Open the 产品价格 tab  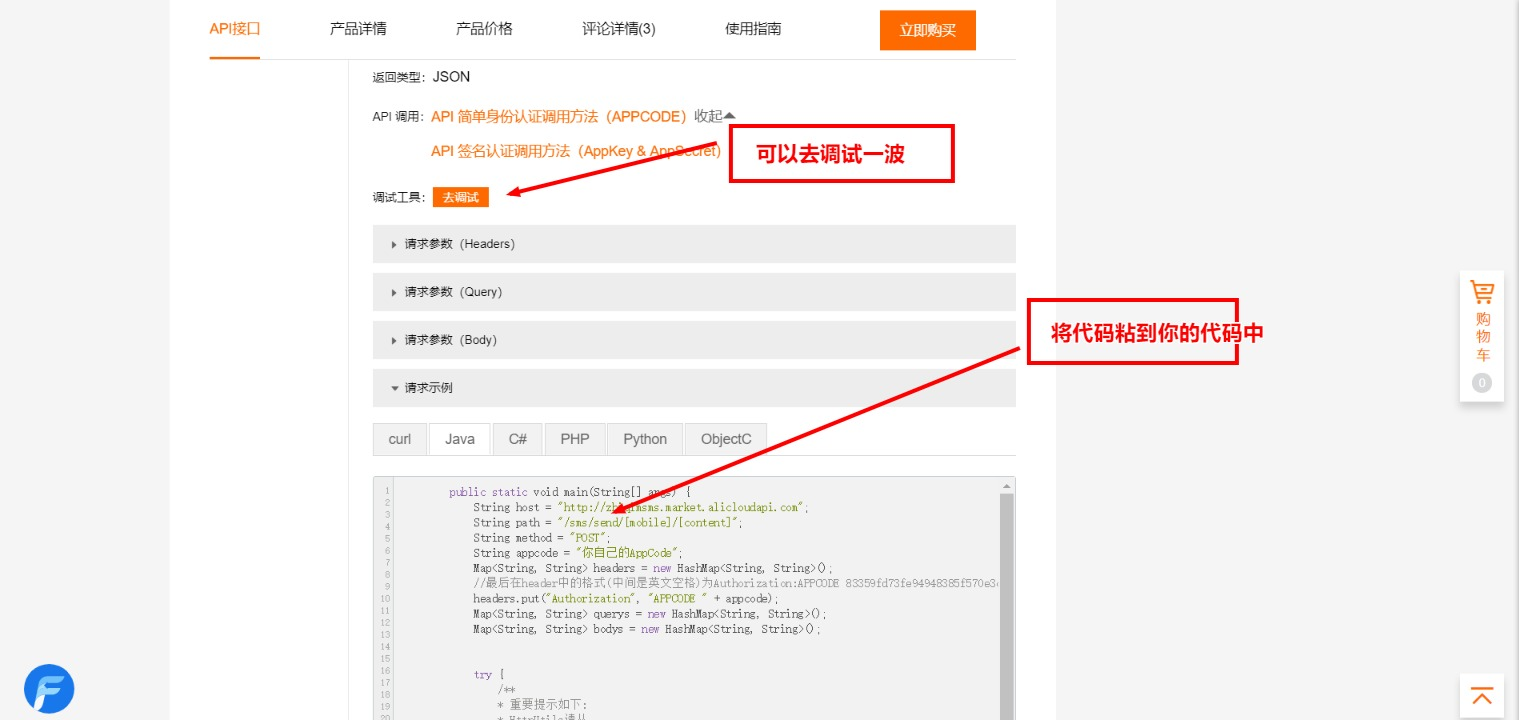[484, 29]
